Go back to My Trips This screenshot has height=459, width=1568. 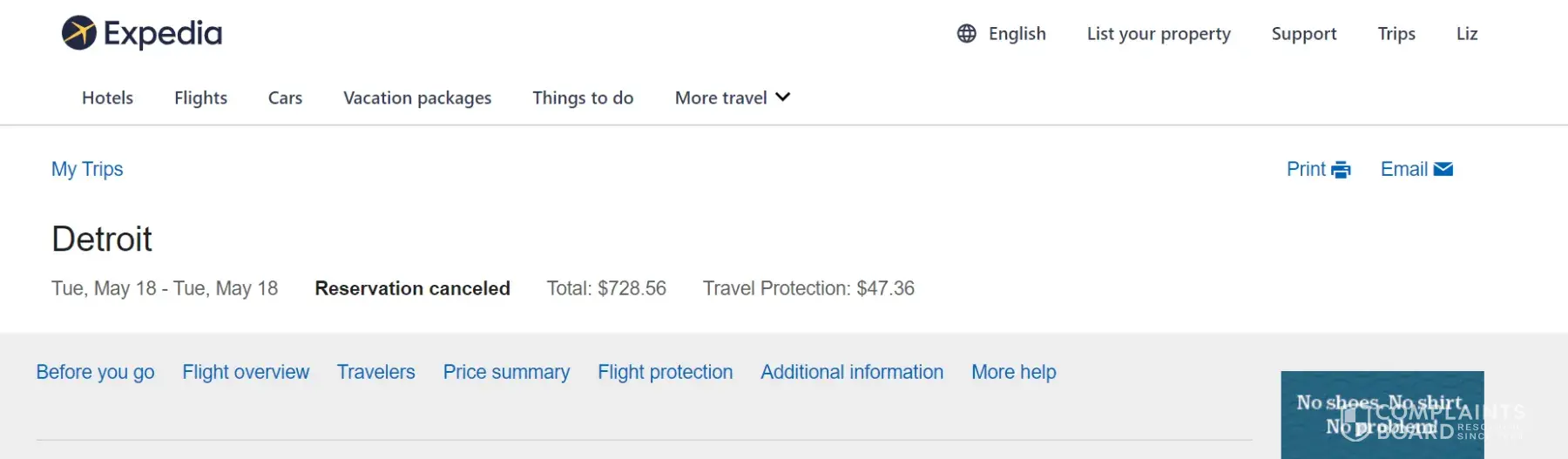point(87,169)
